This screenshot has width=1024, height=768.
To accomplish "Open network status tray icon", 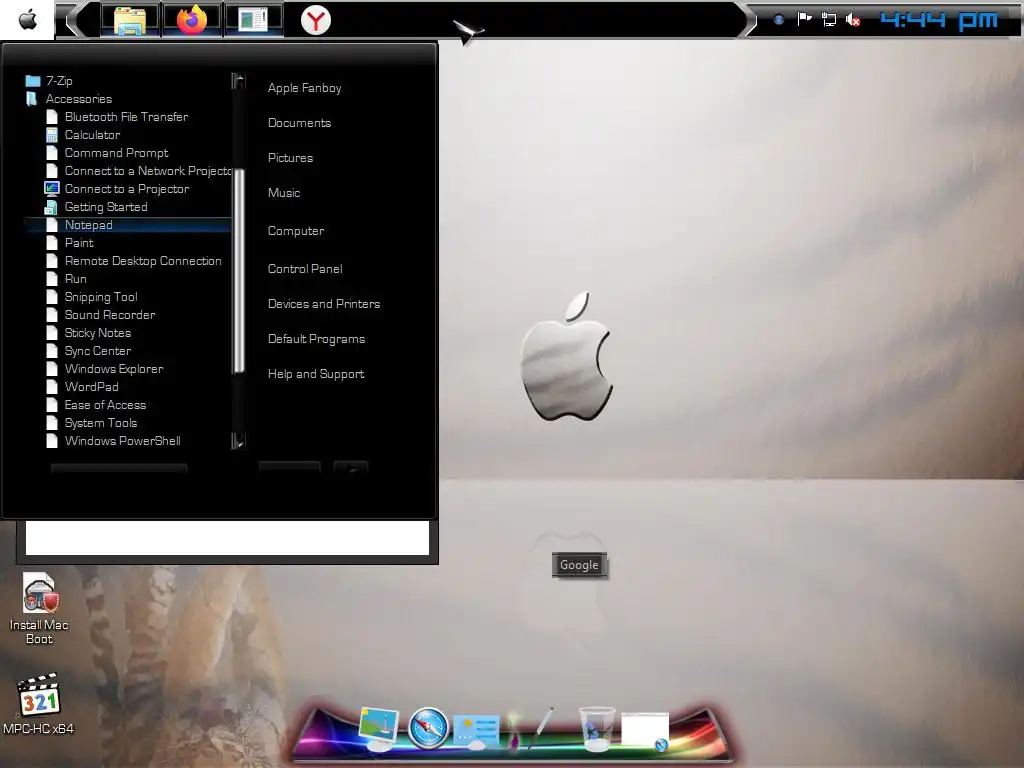I will (x=829, y=20).
